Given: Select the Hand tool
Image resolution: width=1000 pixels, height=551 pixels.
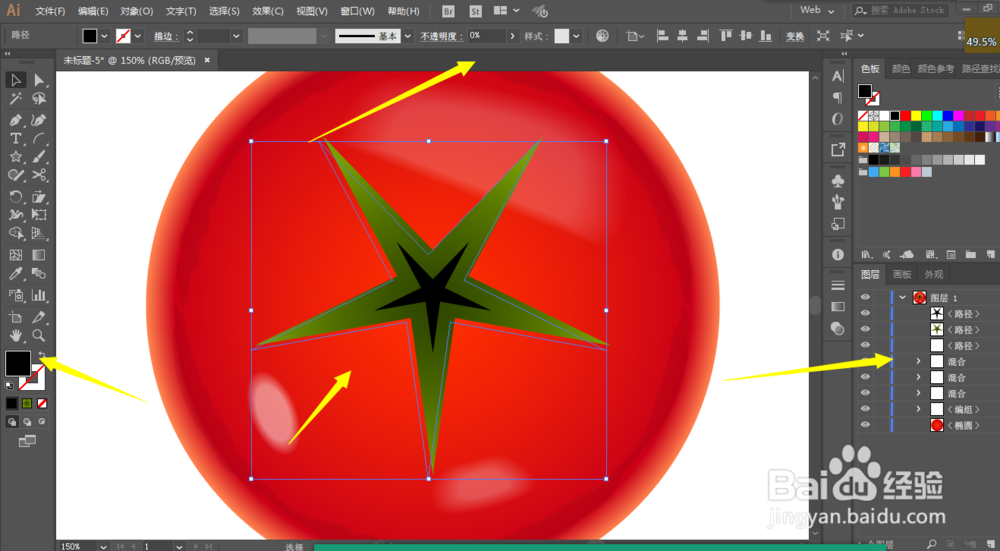Looking at the screenshot, I should (x=16, y=335).
